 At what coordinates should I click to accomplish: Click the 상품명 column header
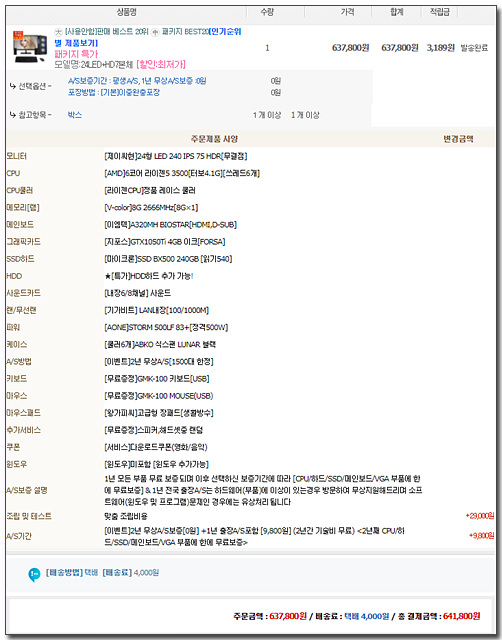[x=127, y=12]
